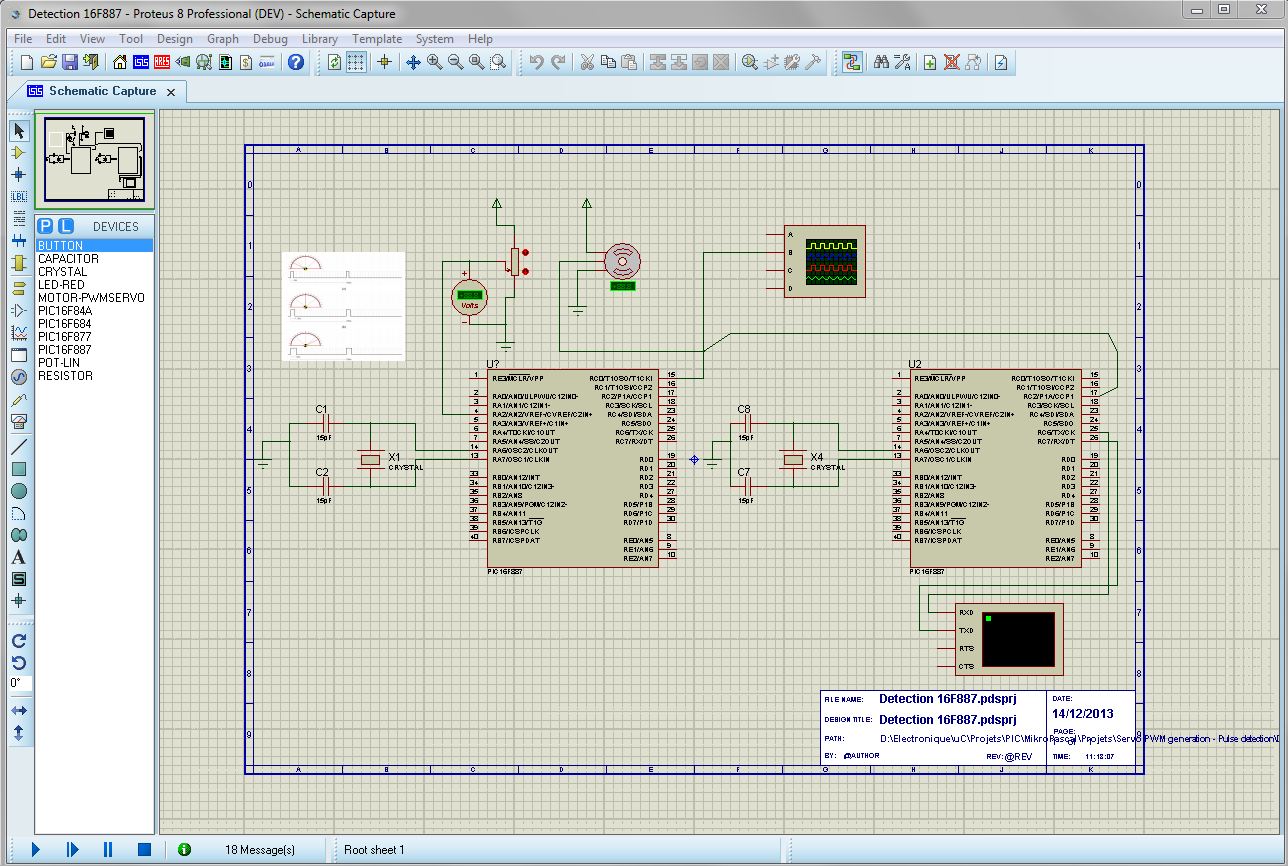Flip the part vertically with the Y-mirror icon
1288x866 pixels.
[x=18, y=732]
